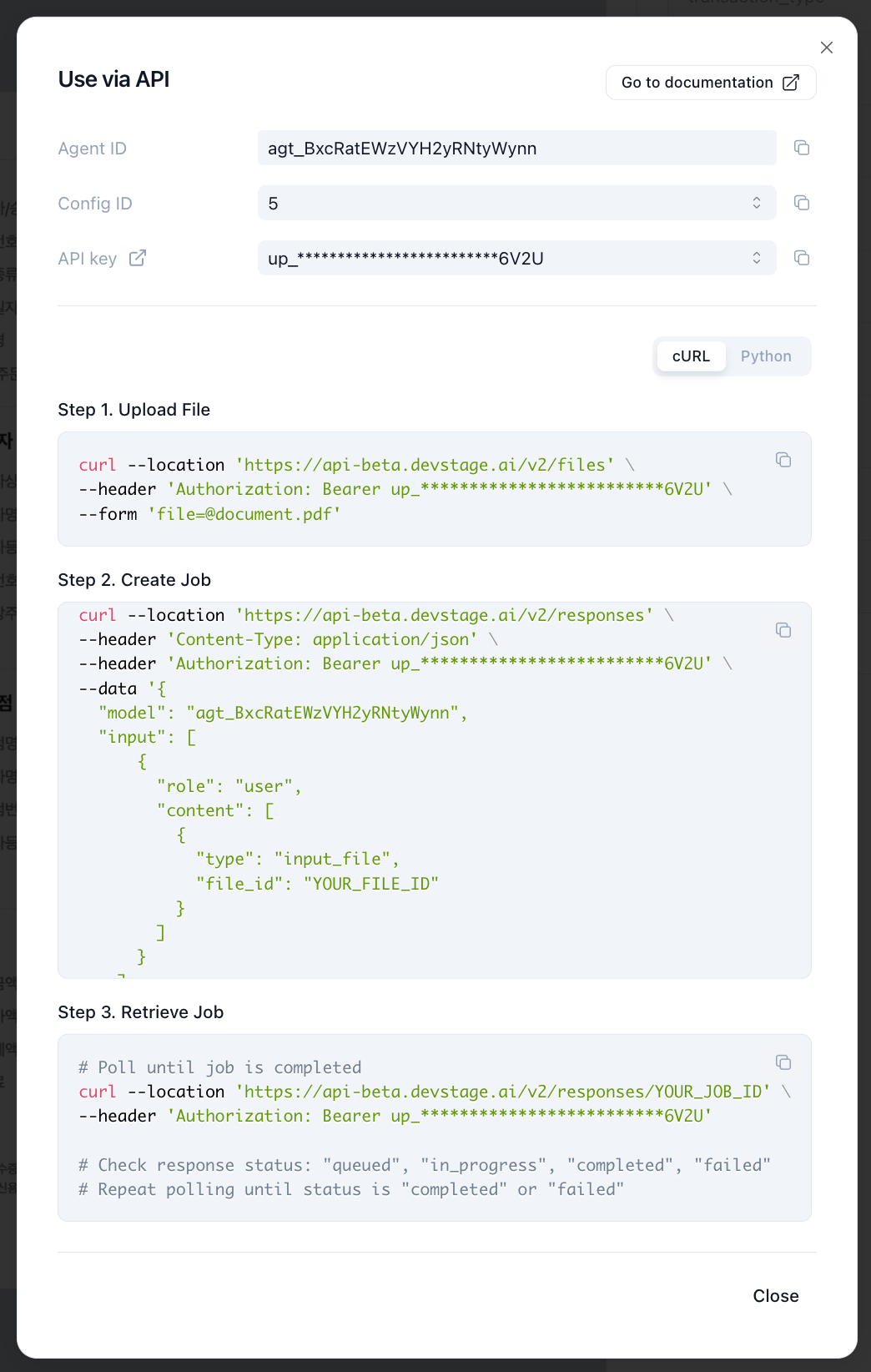The image size is (871, 1372).
Task: Click the Use via API title
Action: click(114, 79)
